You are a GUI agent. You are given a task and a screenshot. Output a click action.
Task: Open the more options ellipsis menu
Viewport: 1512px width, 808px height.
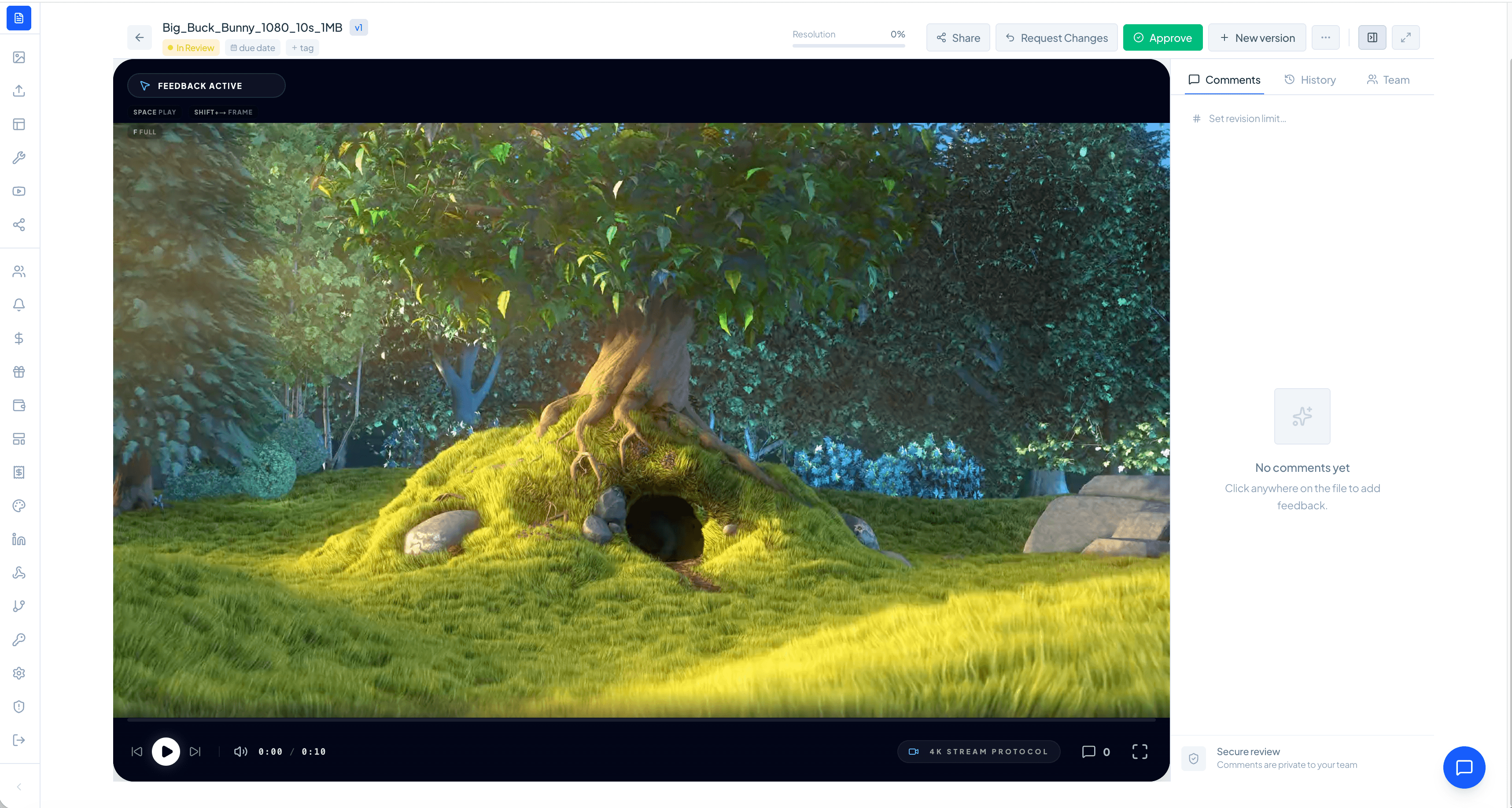pos(1326,37)
